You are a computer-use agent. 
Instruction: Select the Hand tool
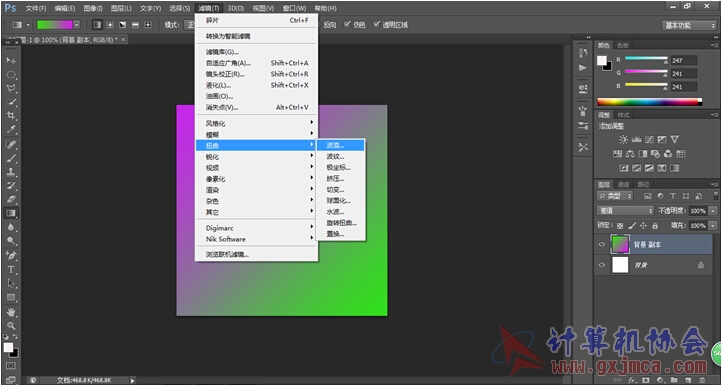11,312
